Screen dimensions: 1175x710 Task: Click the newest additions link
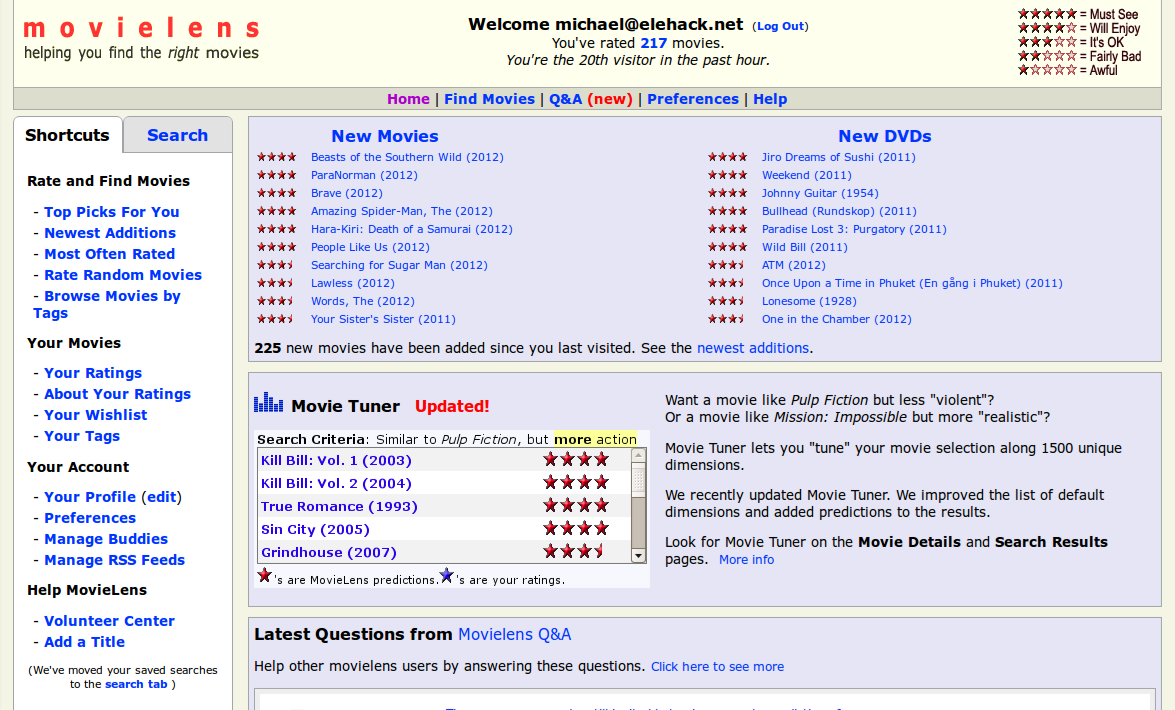click(x=753, y=348)
